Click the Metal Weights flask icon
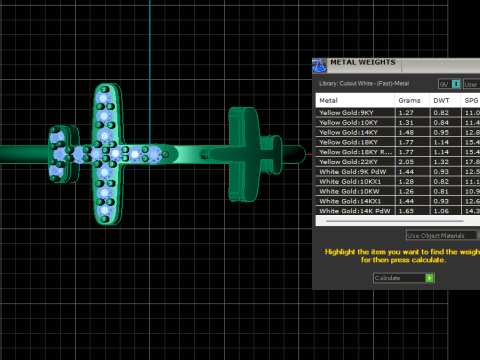Viewport: 480px width, 360px height. [x=319, y=65]
